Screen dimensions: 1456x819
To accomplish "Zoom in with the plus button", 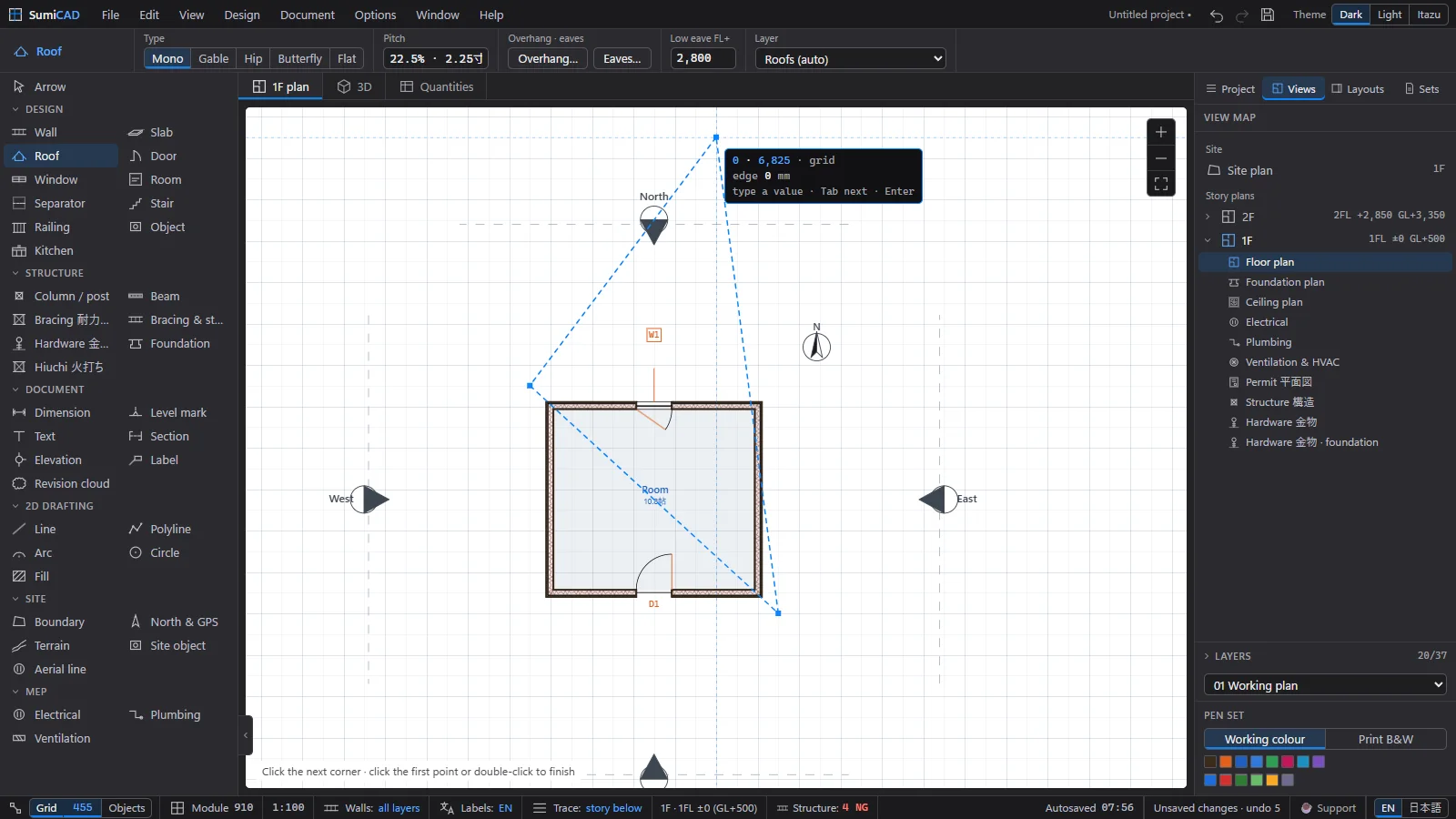I will click(x=1161, y=132).
